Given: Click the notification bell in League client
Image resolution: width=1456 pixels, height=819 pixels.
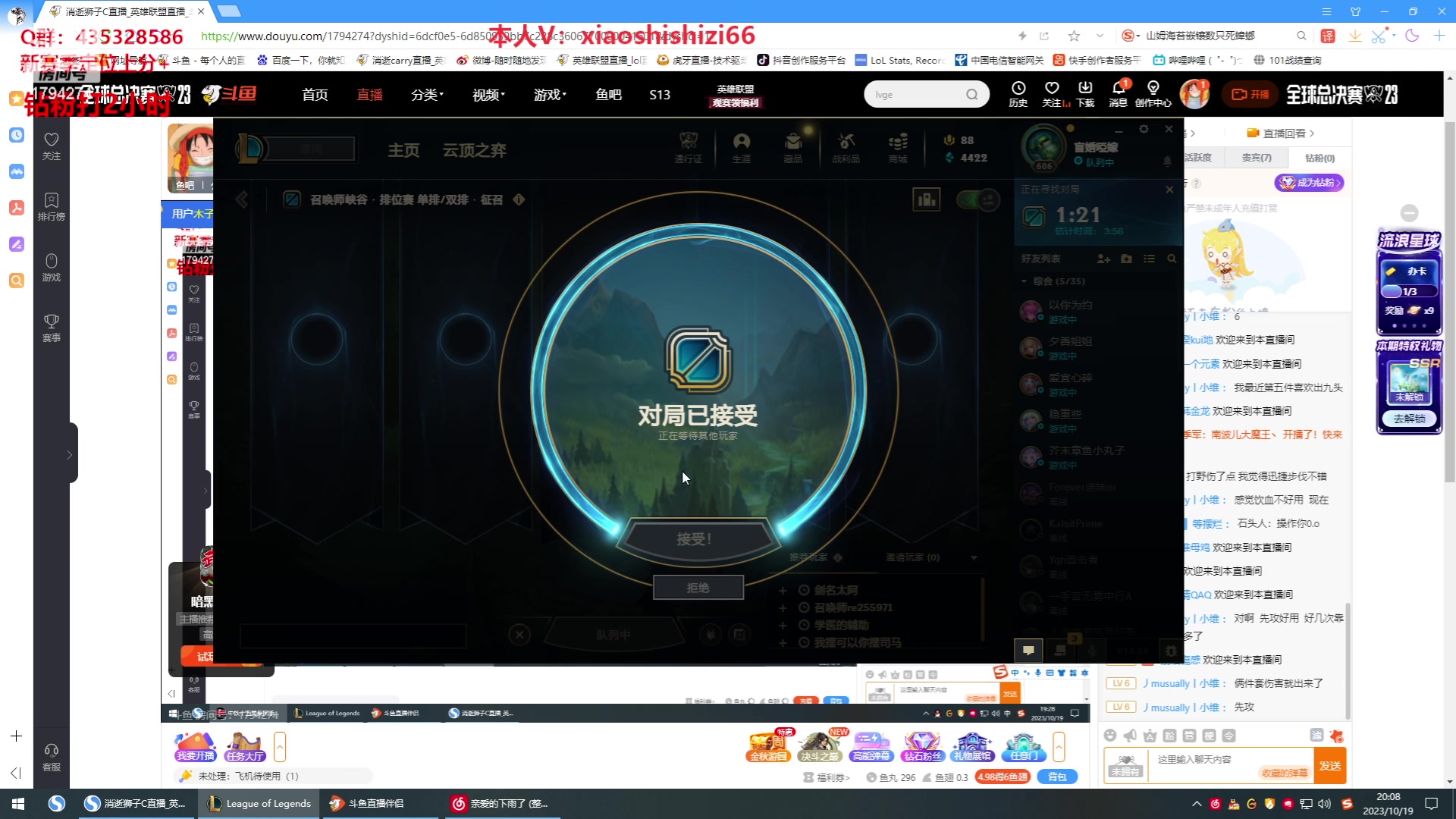Looking at the screenshot, I should pos(1167,161).
